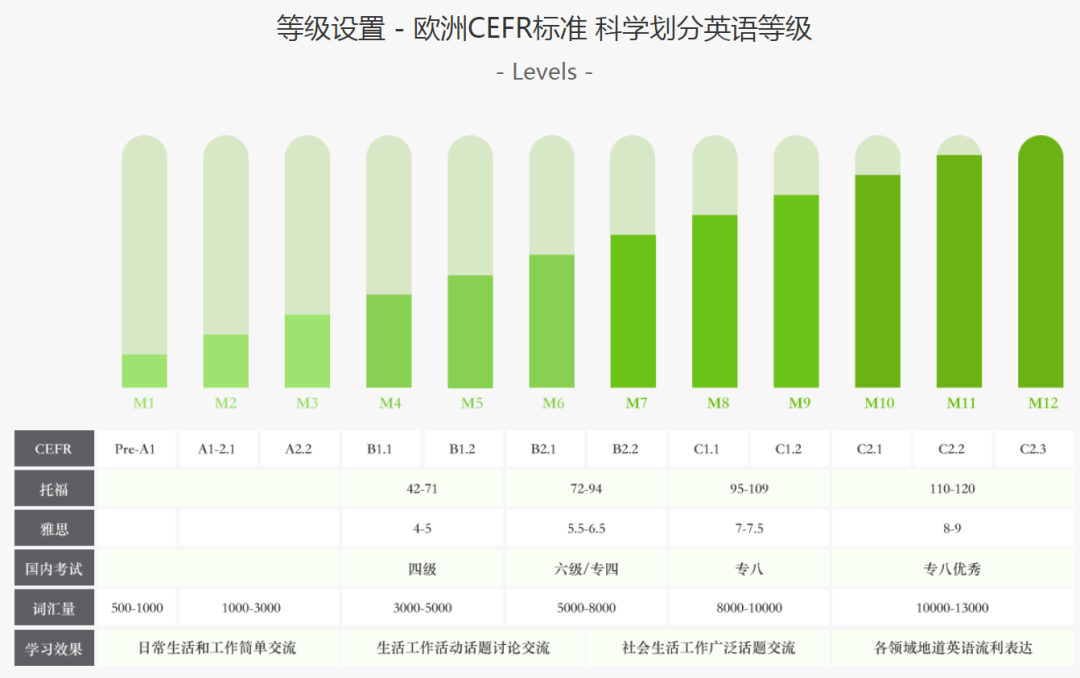Select the 六级/专四 exam cell
1080x678 pixels.
[586, 568]
